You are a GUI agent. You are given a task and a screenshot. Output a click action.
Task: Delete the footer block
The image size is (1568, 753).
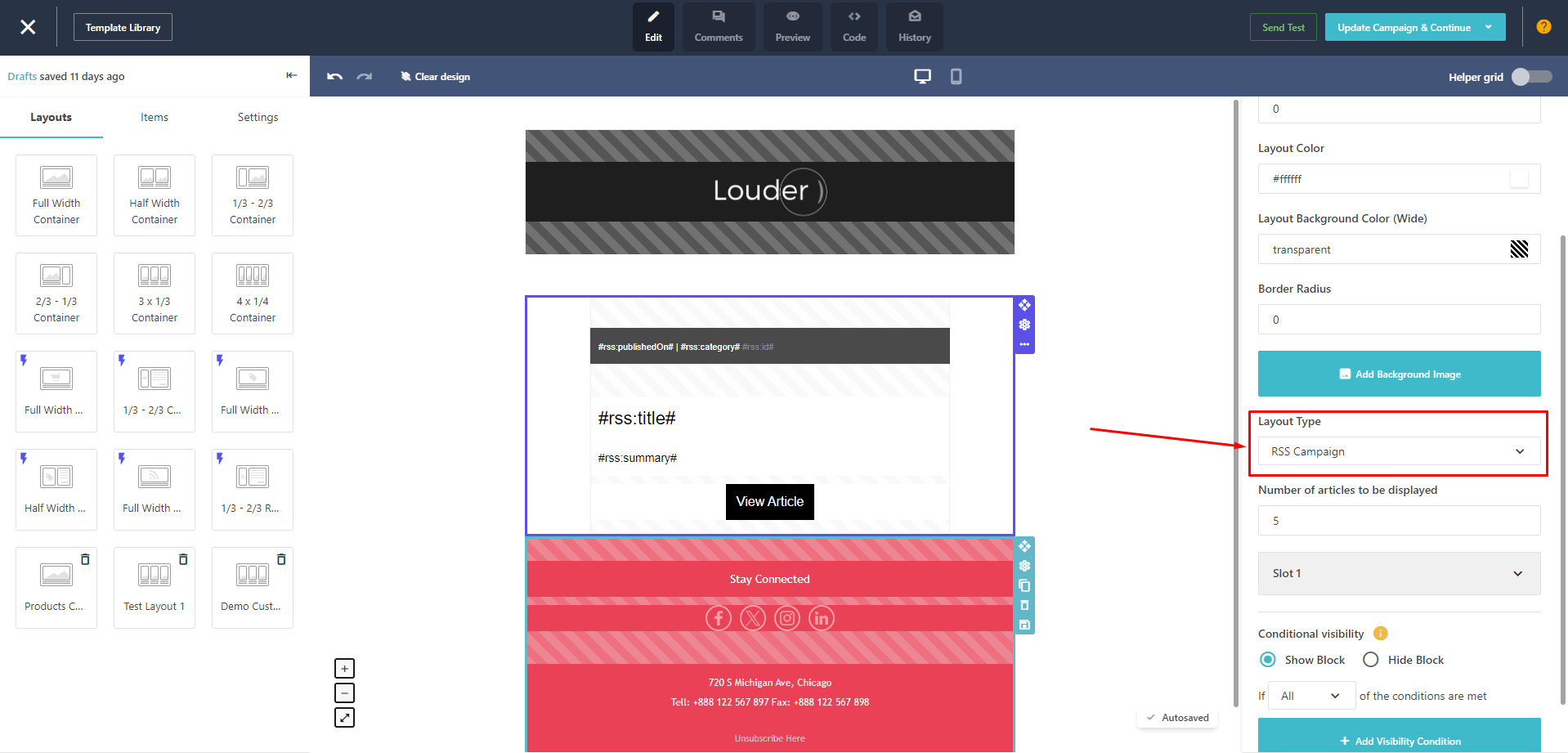(x=1024, y=605)
